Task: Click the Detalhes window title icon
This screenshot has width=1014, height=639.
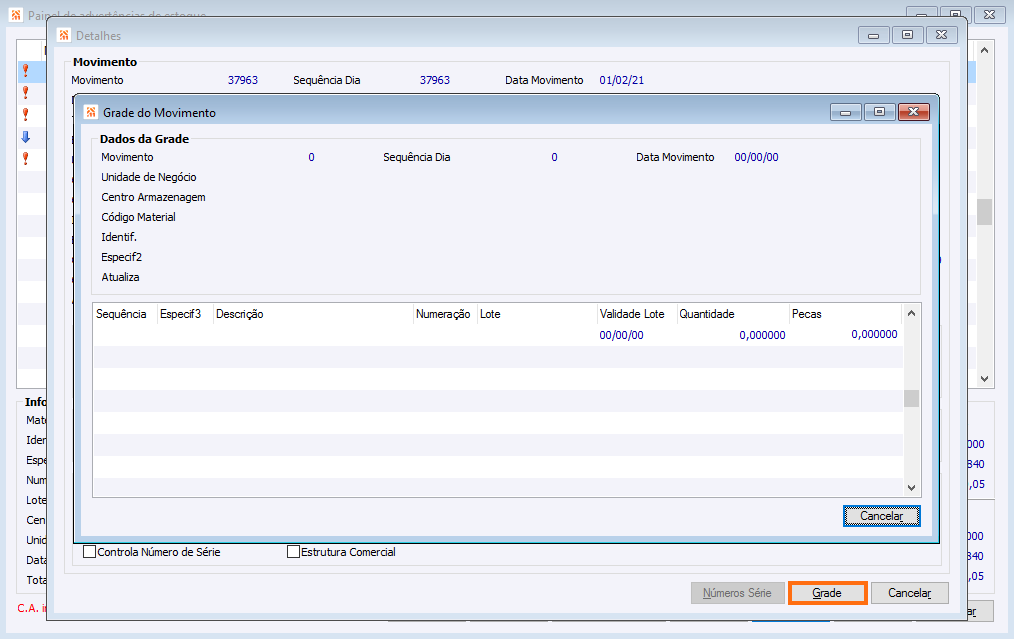Action: 63,35
